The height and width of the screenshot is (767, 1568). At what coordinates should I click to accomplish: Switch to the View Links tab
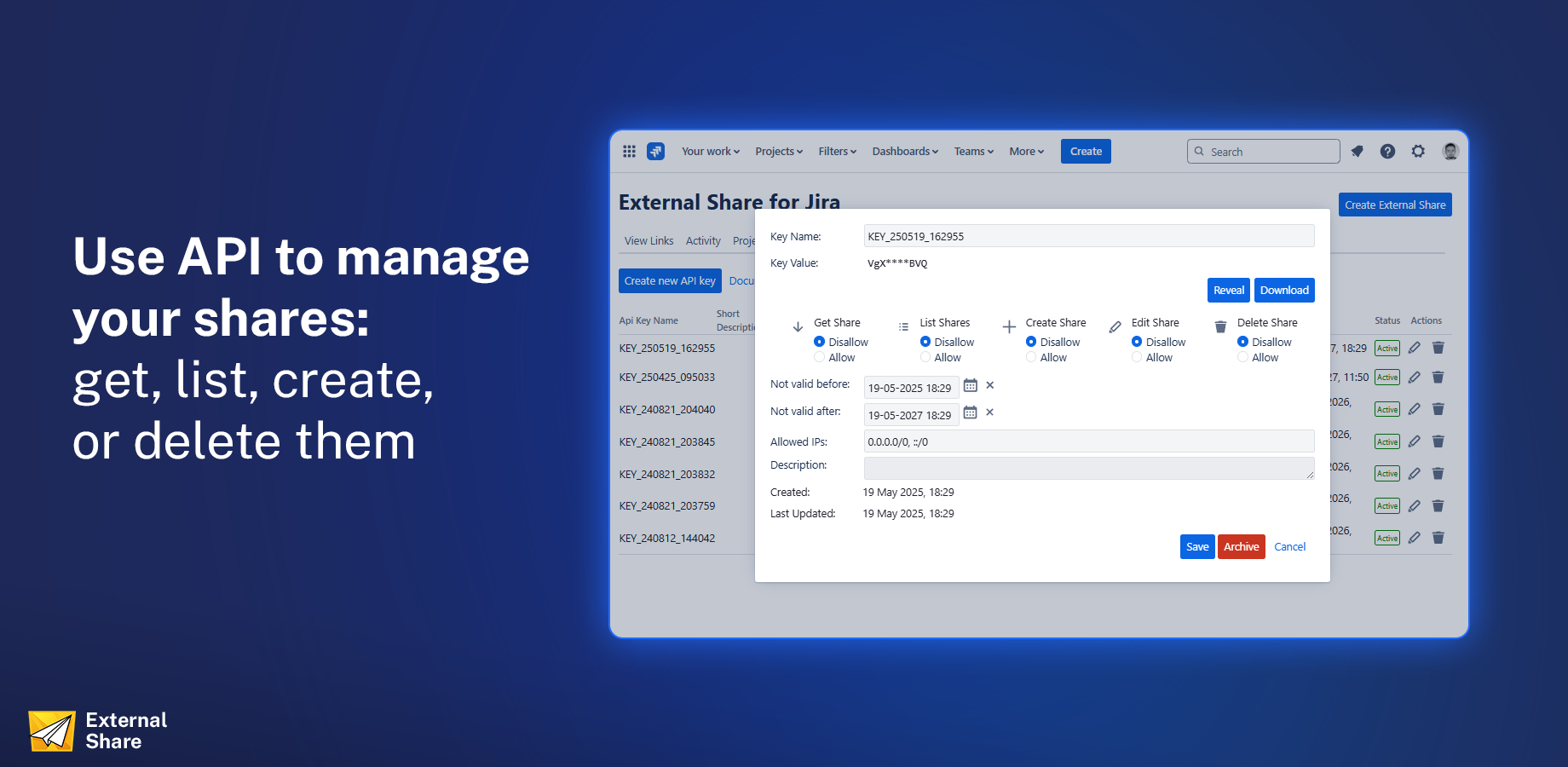(649, 241)
